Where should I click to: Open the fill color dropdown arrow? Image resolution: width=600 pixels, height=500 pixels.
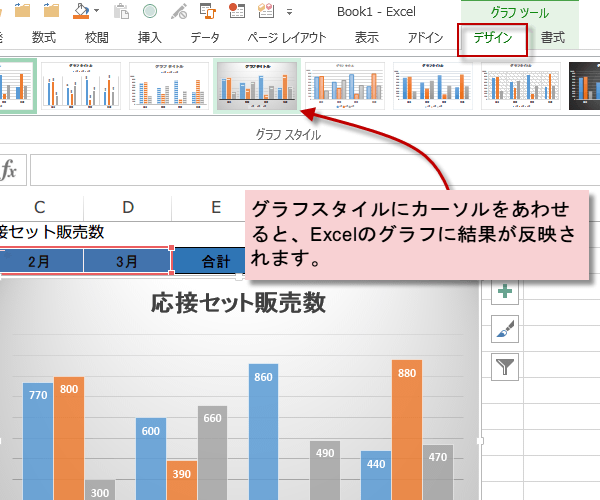96,11
